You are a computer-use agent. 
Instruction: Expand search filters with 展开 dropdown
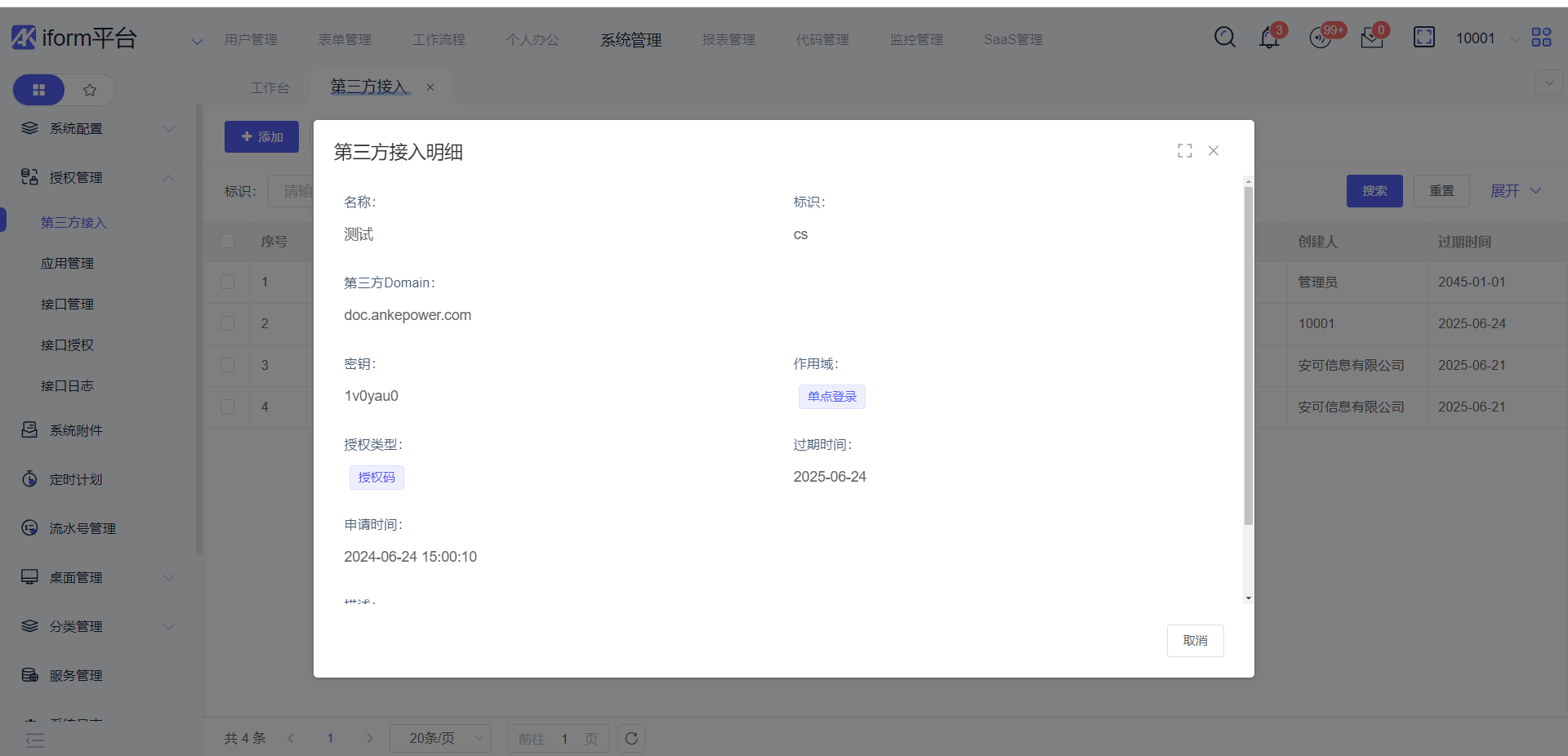1515,190
